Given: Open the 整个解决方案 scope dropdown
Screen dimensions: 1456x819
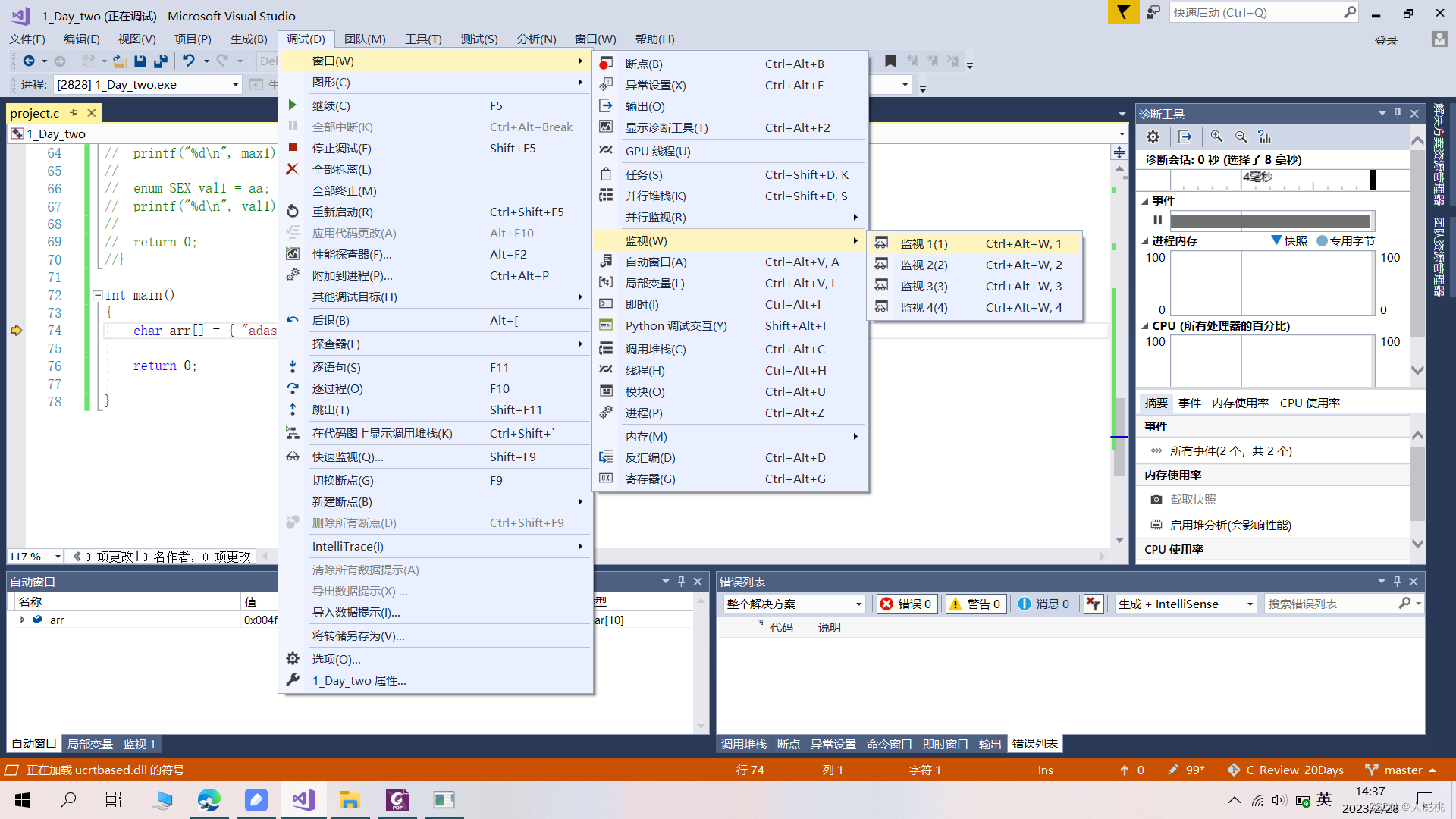Looking at the screenshot, I should pos(793,604).
